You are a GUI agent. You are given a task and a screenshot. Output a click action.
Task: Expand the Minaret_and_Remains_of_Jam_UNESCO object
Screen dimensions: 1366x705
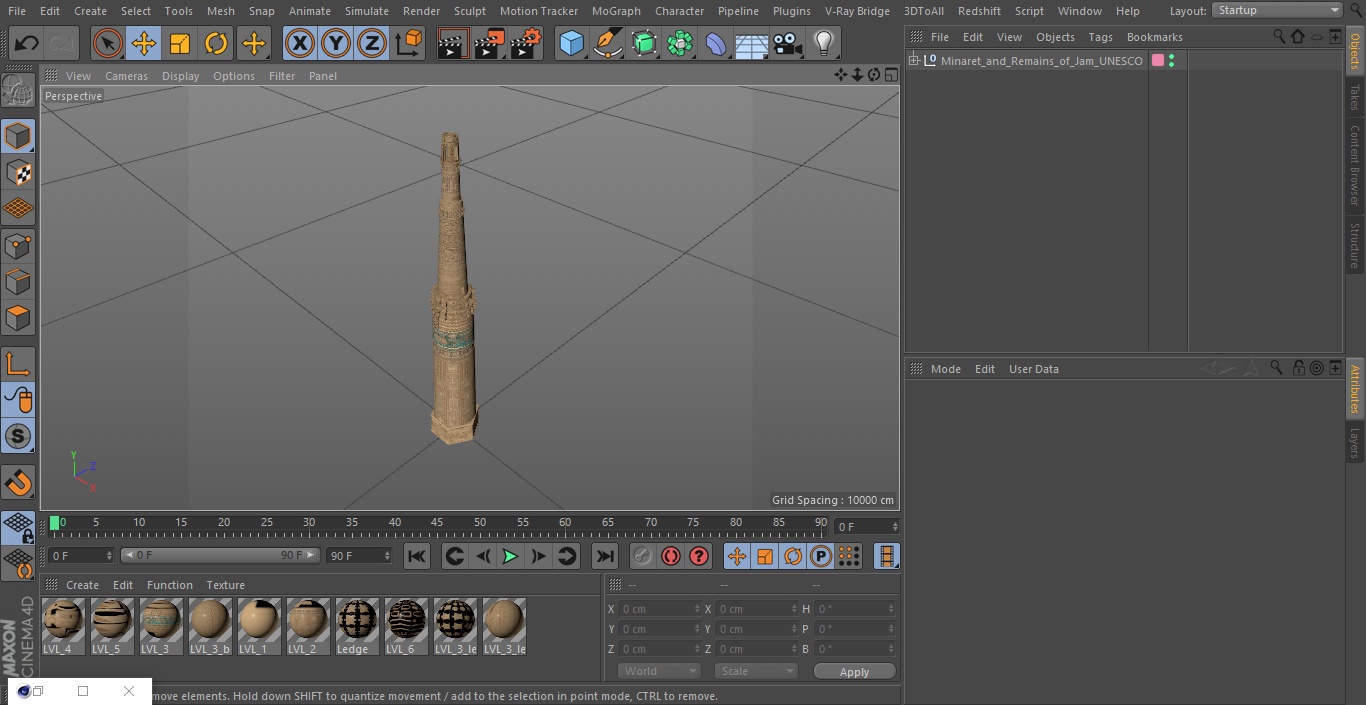click(x=913, y=61)
